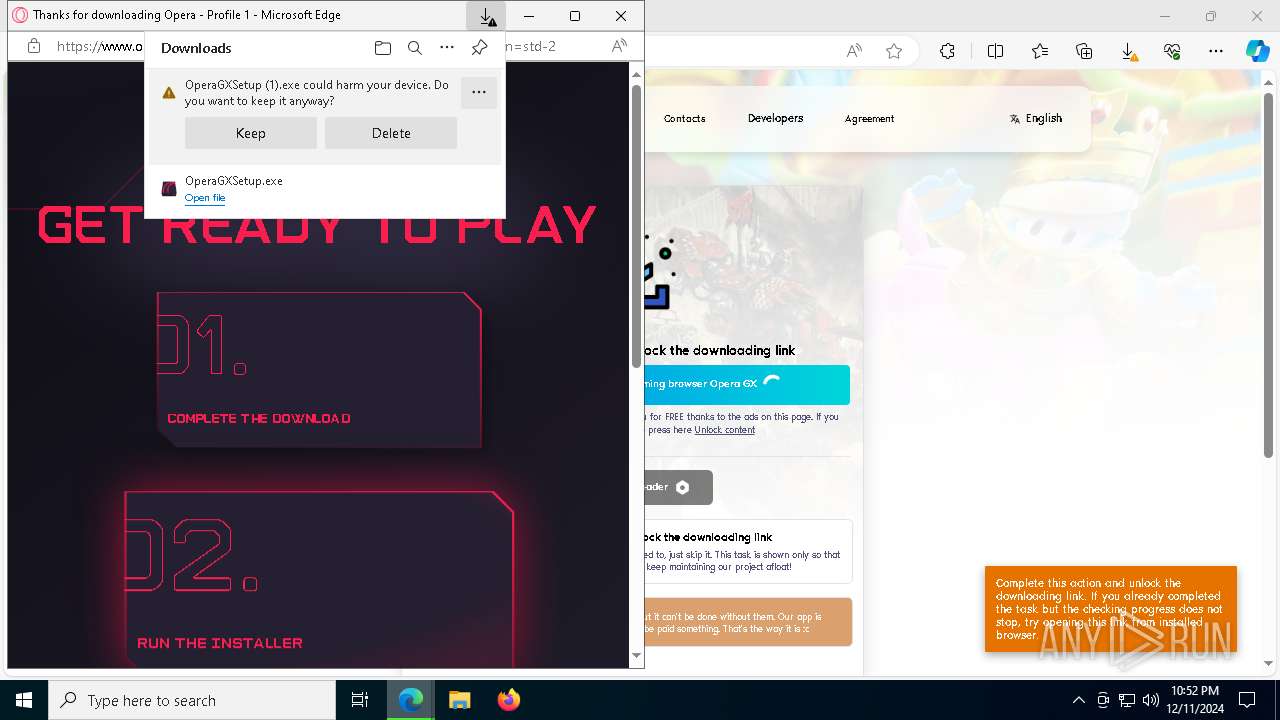Show hidden system tray icons
This screenshot has width=1280, height=720.
1078,700
